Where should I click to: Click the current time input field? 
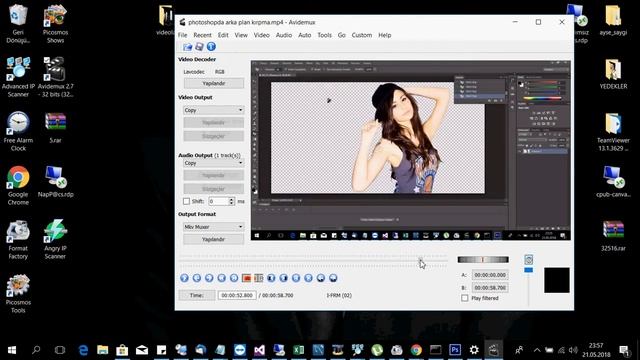point(237,295)
